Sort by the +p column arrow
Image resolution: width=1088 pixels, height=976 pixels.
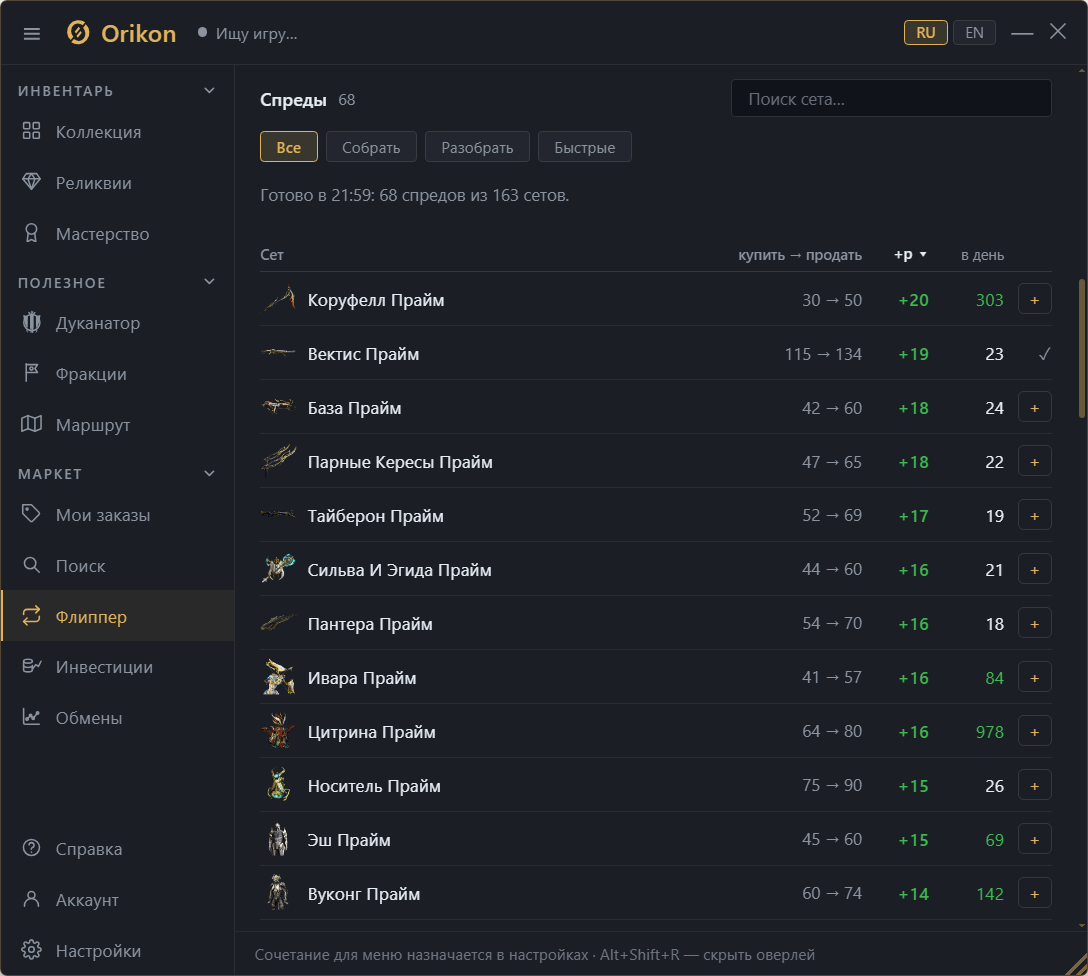coord(923,255)
